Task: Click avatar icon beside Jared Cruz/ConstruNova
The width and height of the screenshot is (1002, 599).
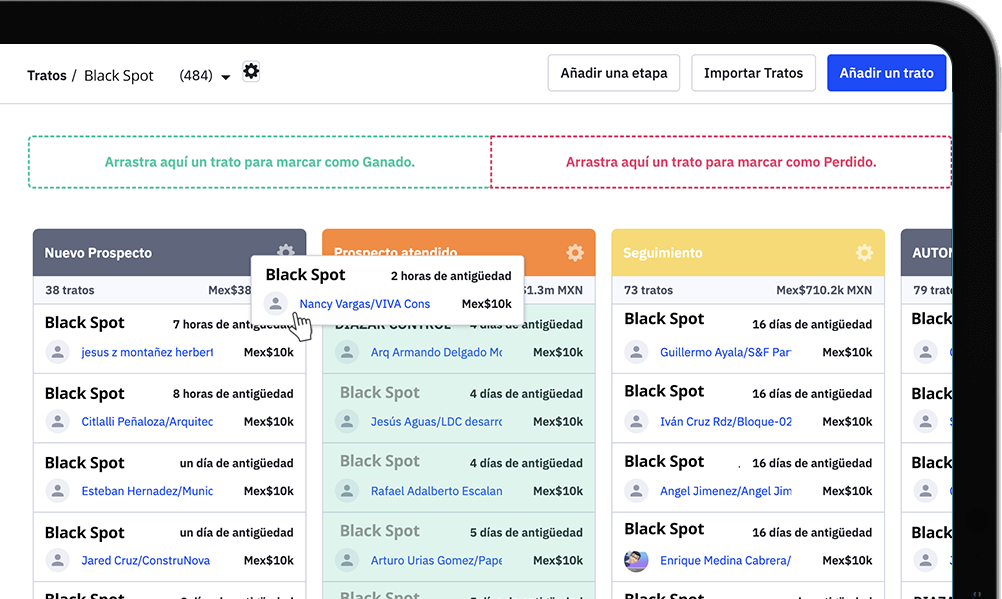Action: tap(58, 560)
